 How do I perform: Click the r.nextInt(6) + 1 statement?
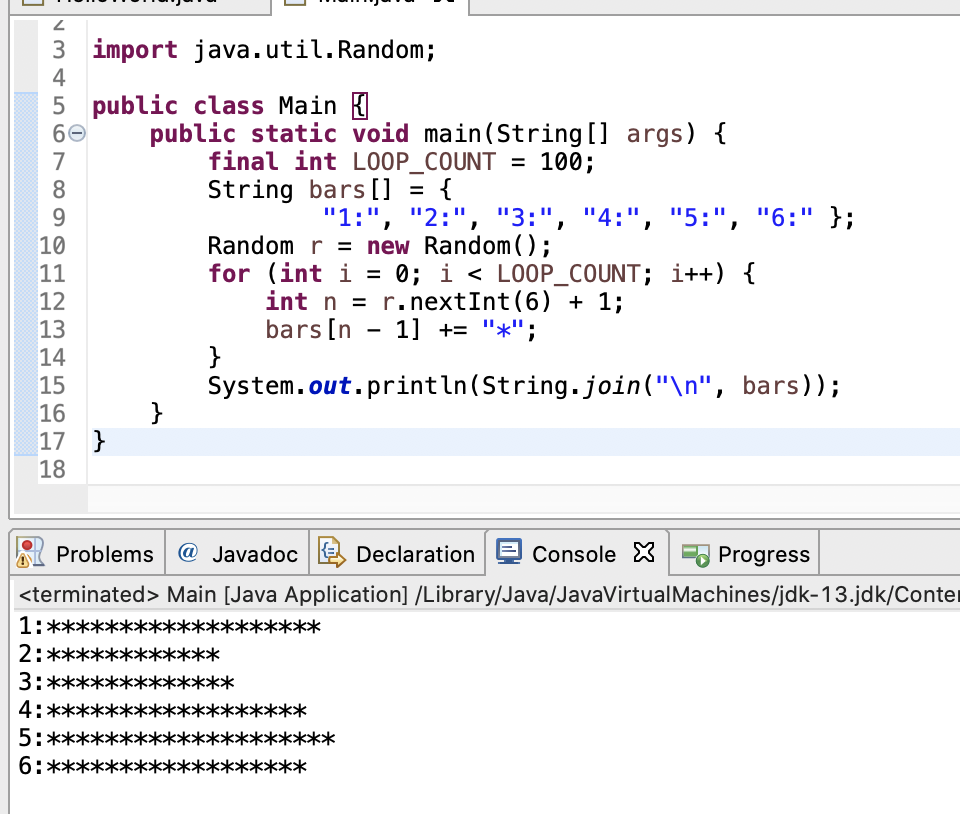[x=444, y=302]
